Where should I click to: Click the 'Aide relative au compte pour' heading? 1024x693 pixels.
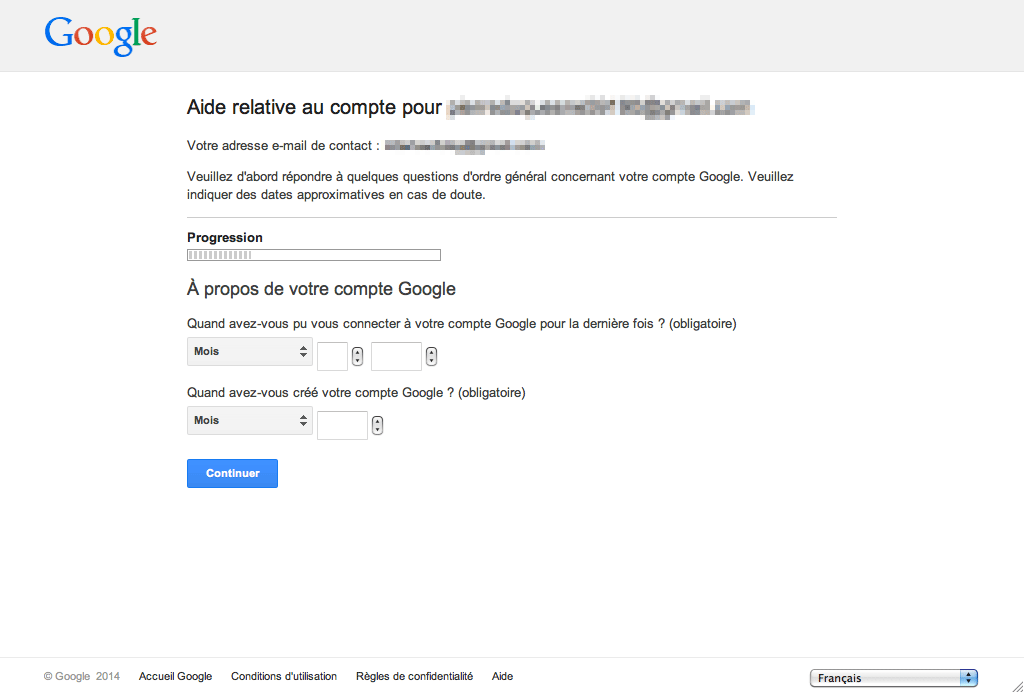click(314, 108)
